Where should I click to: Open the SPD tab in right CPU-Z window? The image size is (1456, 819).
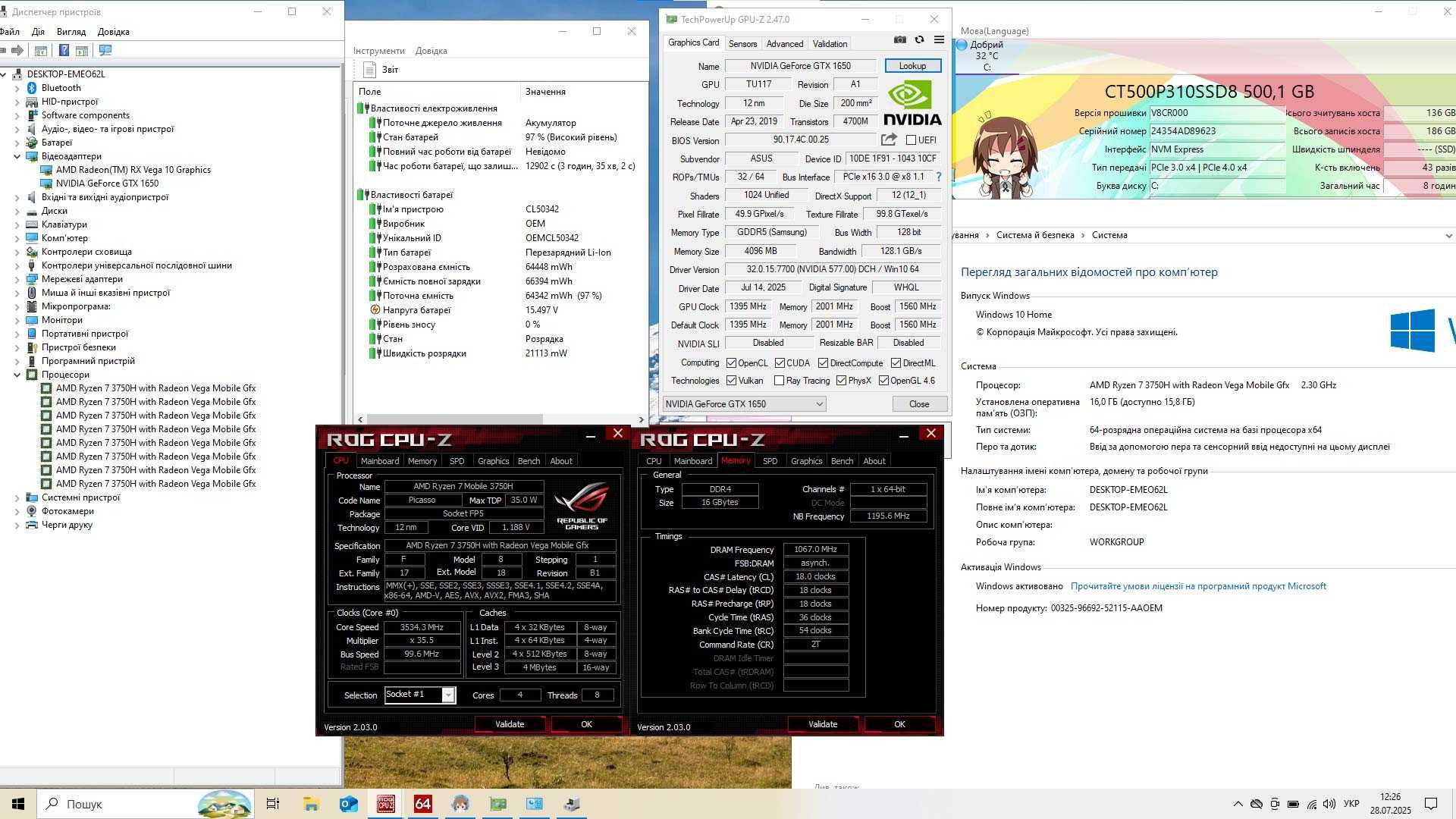(770, 461)
